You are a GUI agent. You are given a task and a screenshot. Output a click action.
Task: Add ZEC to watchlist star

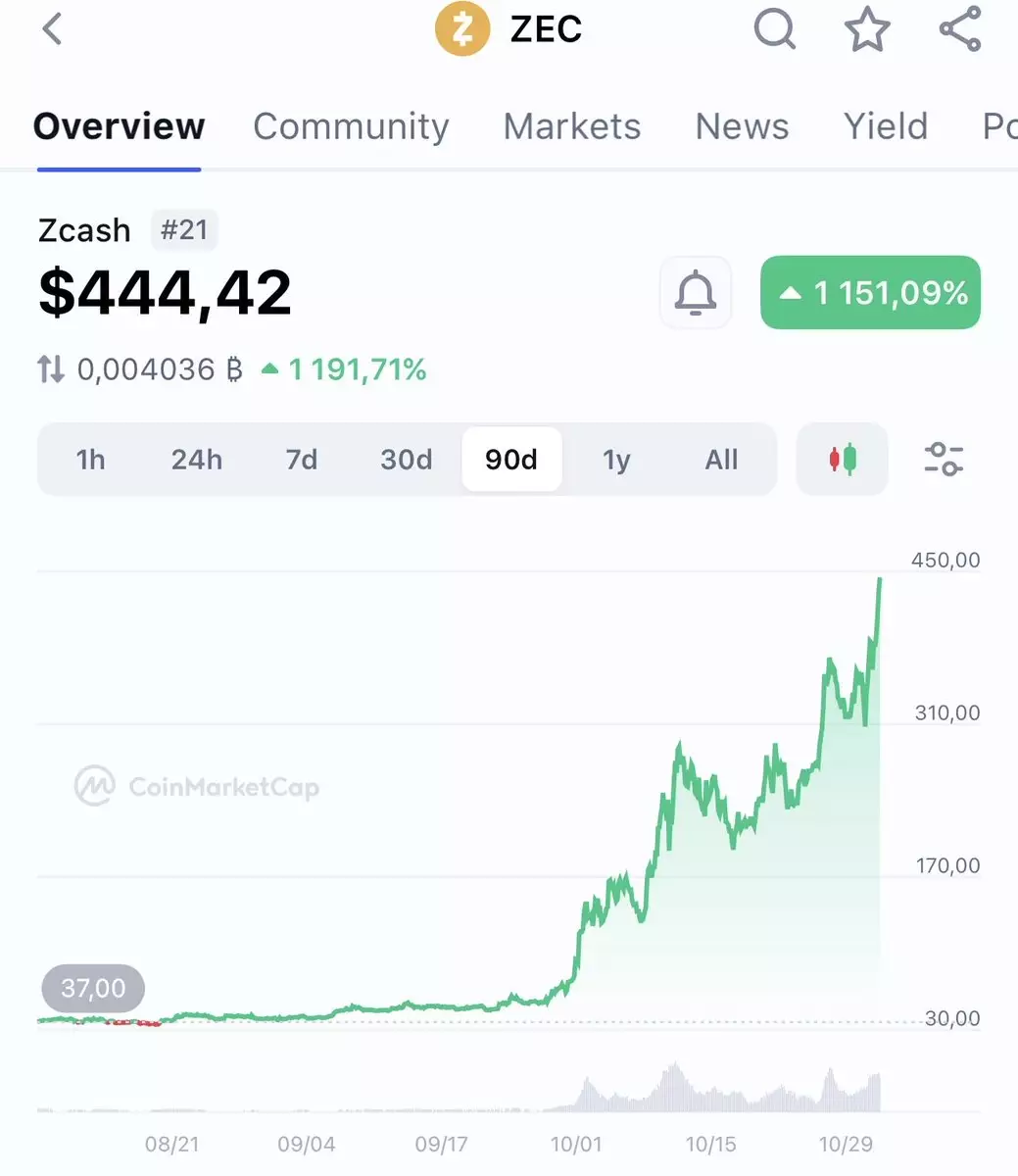(x=867, y=29)
